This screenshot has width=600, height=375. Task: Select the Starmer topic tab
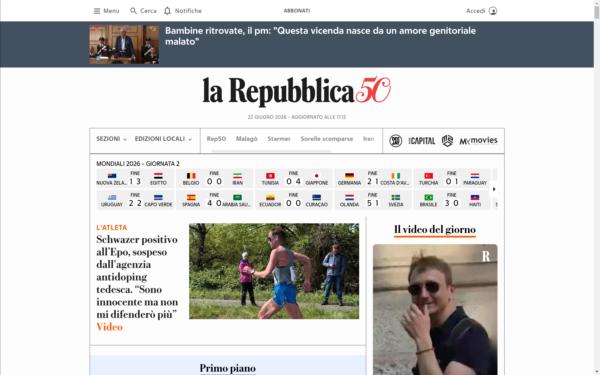pos(279,139)
